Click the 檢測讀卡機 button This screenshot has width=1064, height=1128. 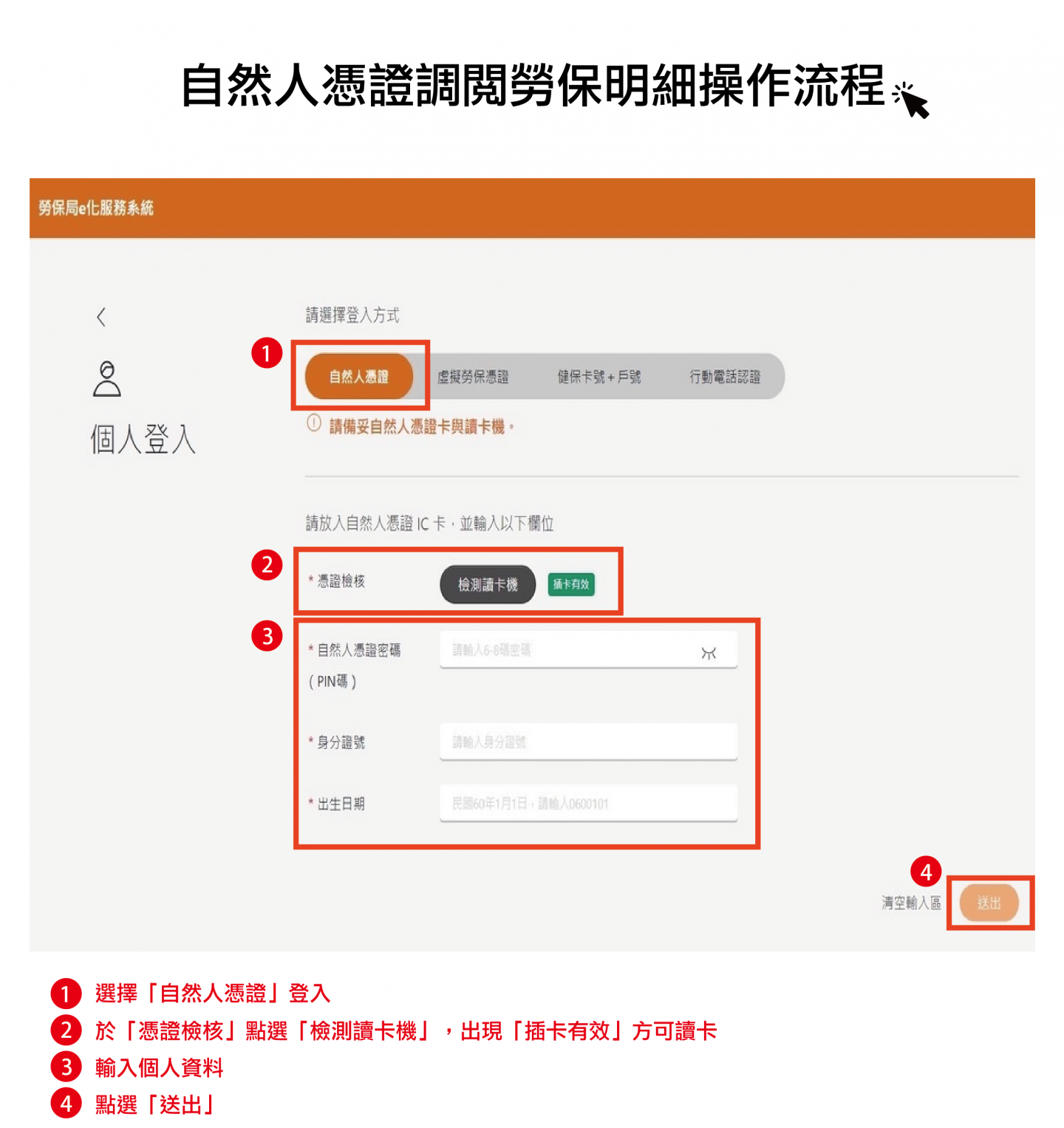[488, 584]
